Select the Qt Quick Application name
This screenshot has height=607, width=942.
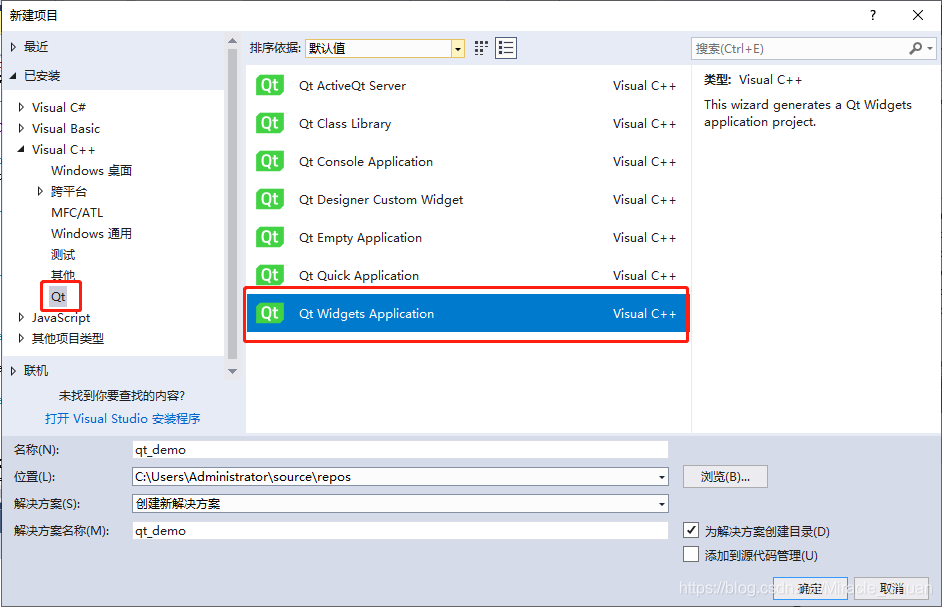[359, 275]
